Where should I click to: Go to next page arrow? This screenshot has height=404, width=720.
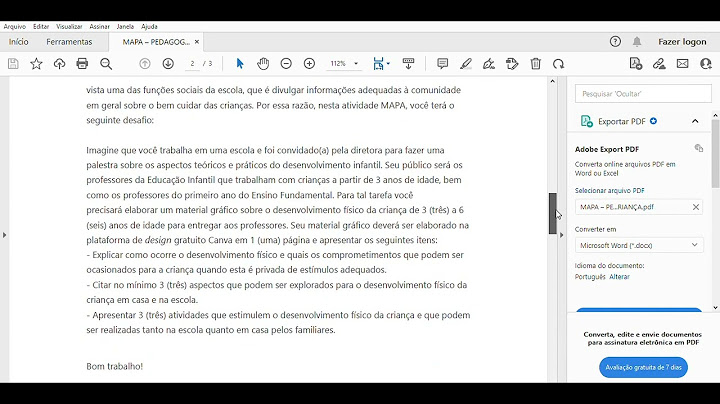click(x=168, y=64)
